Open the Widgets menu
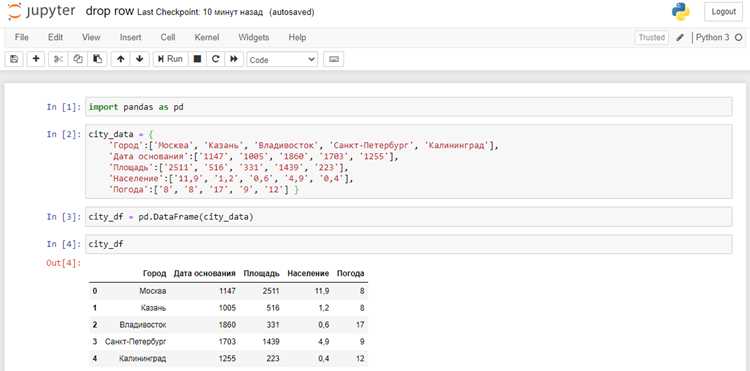This screenshot has width=750, height=371. pos(254,37)
